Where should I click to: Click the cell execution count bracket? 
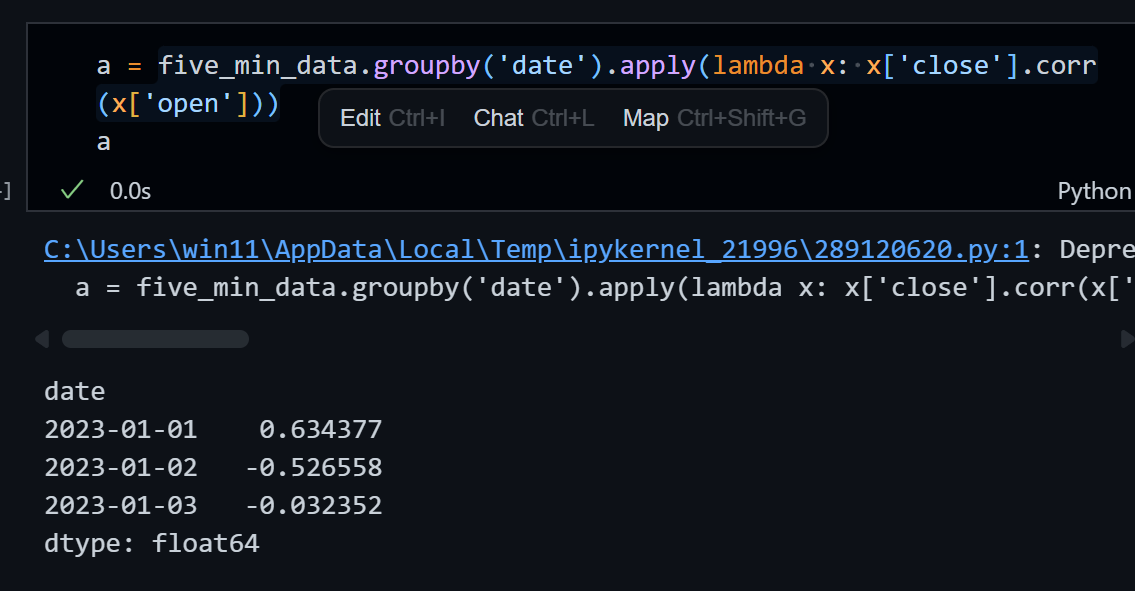tap(6, 191)
